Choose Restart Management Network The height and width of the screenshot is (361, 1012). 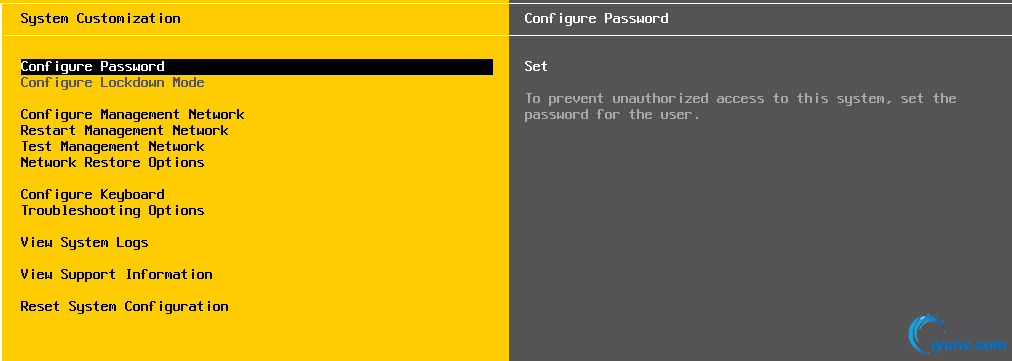click(125, 130)
